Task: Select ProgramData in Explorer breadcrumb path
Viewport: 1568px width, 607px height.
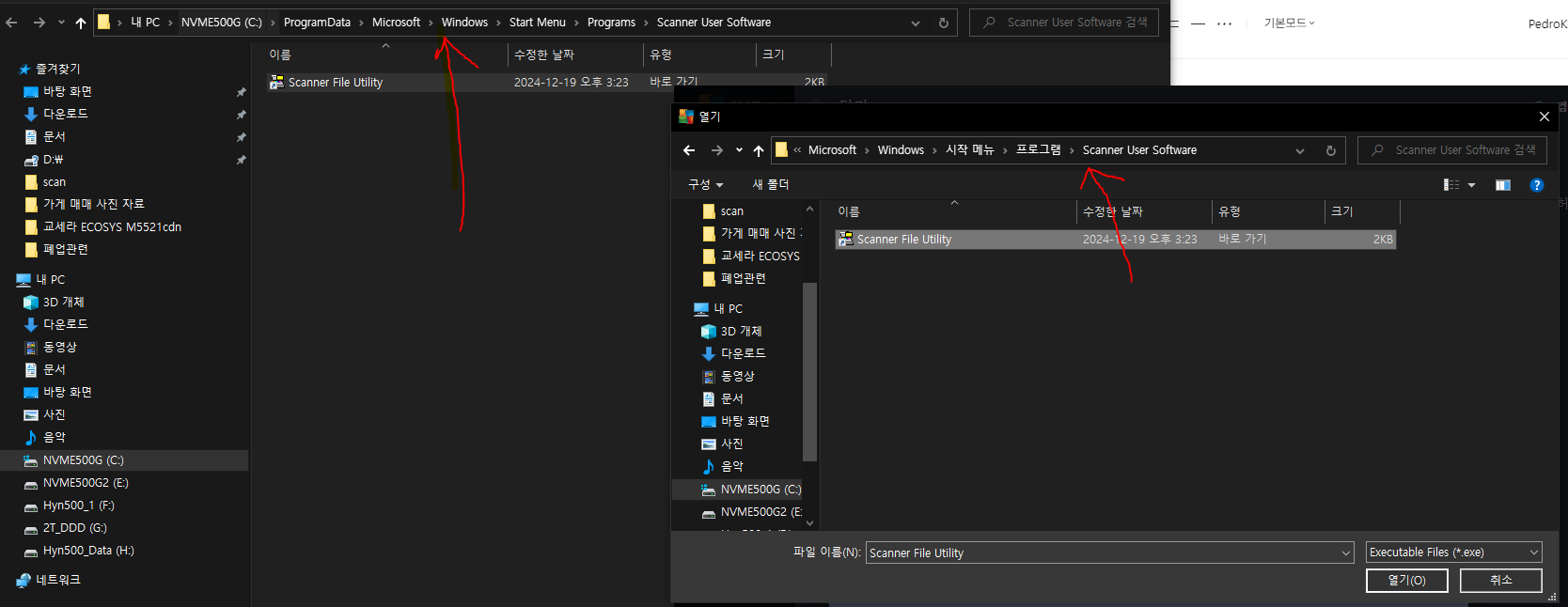Action: coord(317,23)
